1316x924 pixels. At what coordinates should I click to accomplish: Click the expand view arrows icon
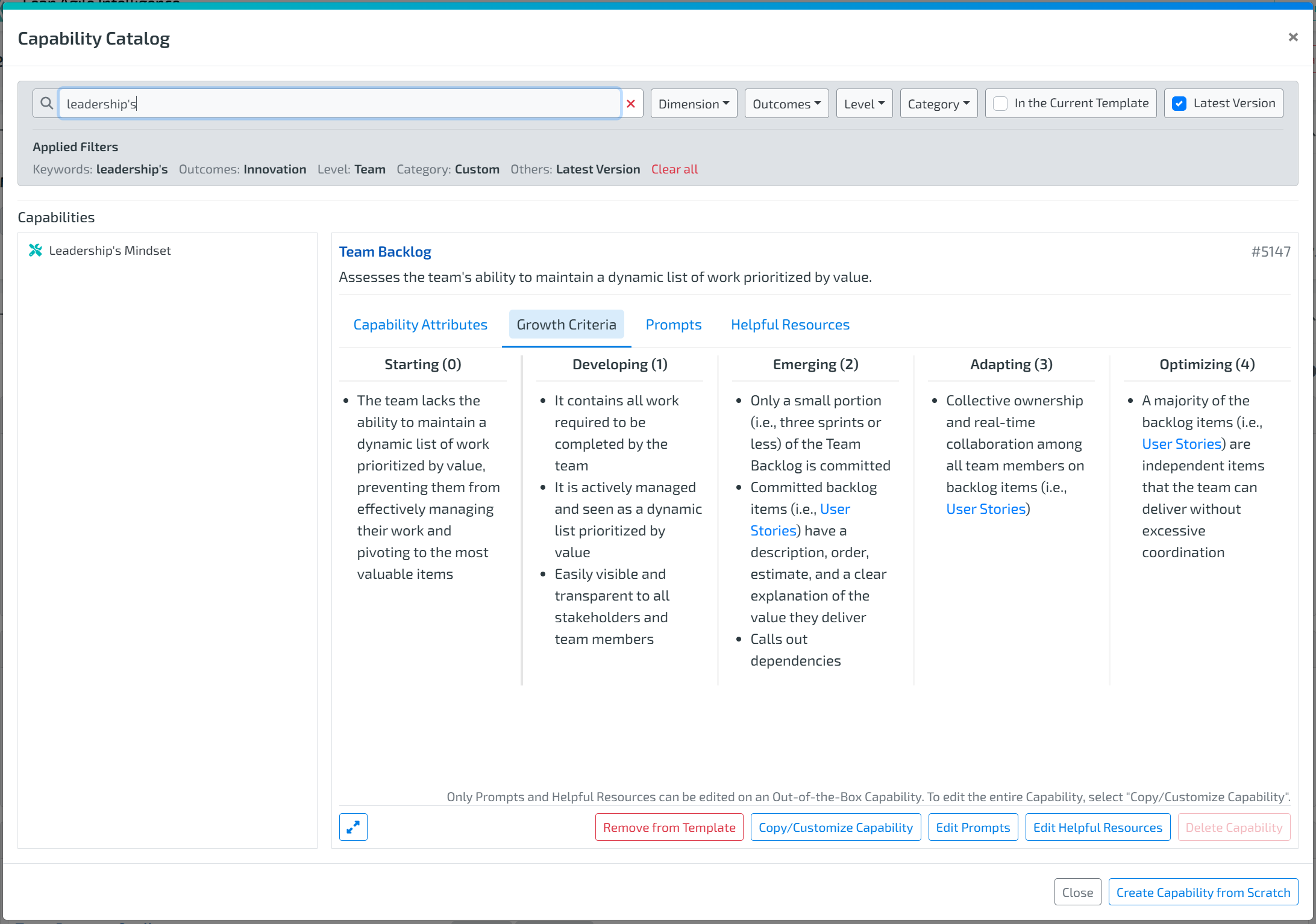pos(353,827)
